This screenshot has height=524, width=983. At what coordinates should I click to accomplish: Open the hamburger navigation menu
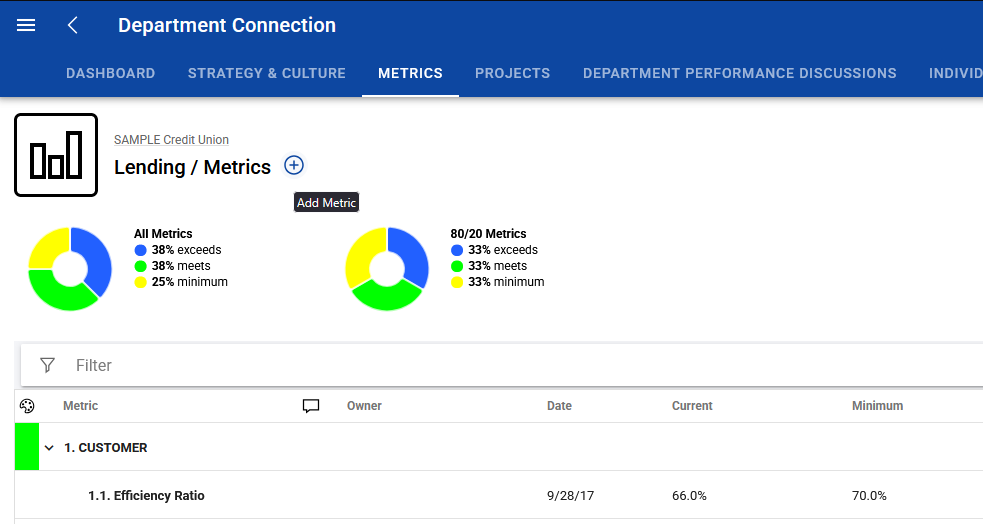tap(26, 25)
